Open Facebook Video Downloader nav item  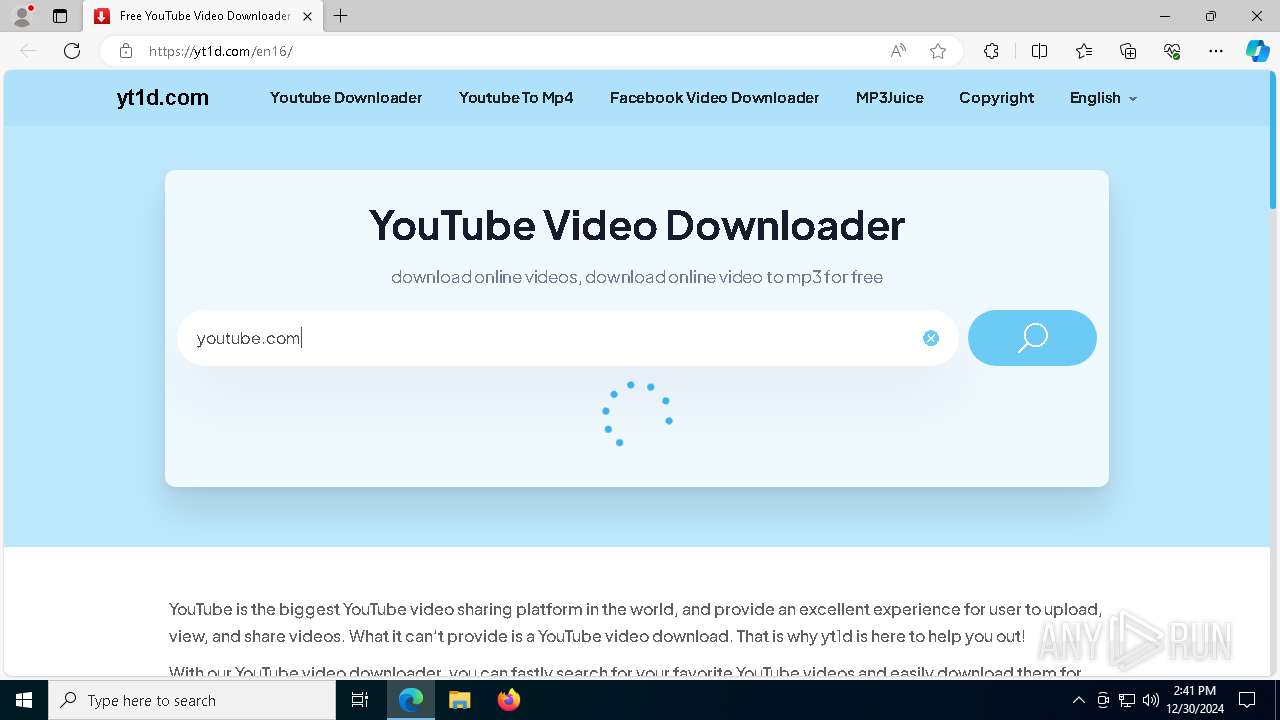(714, 98)
